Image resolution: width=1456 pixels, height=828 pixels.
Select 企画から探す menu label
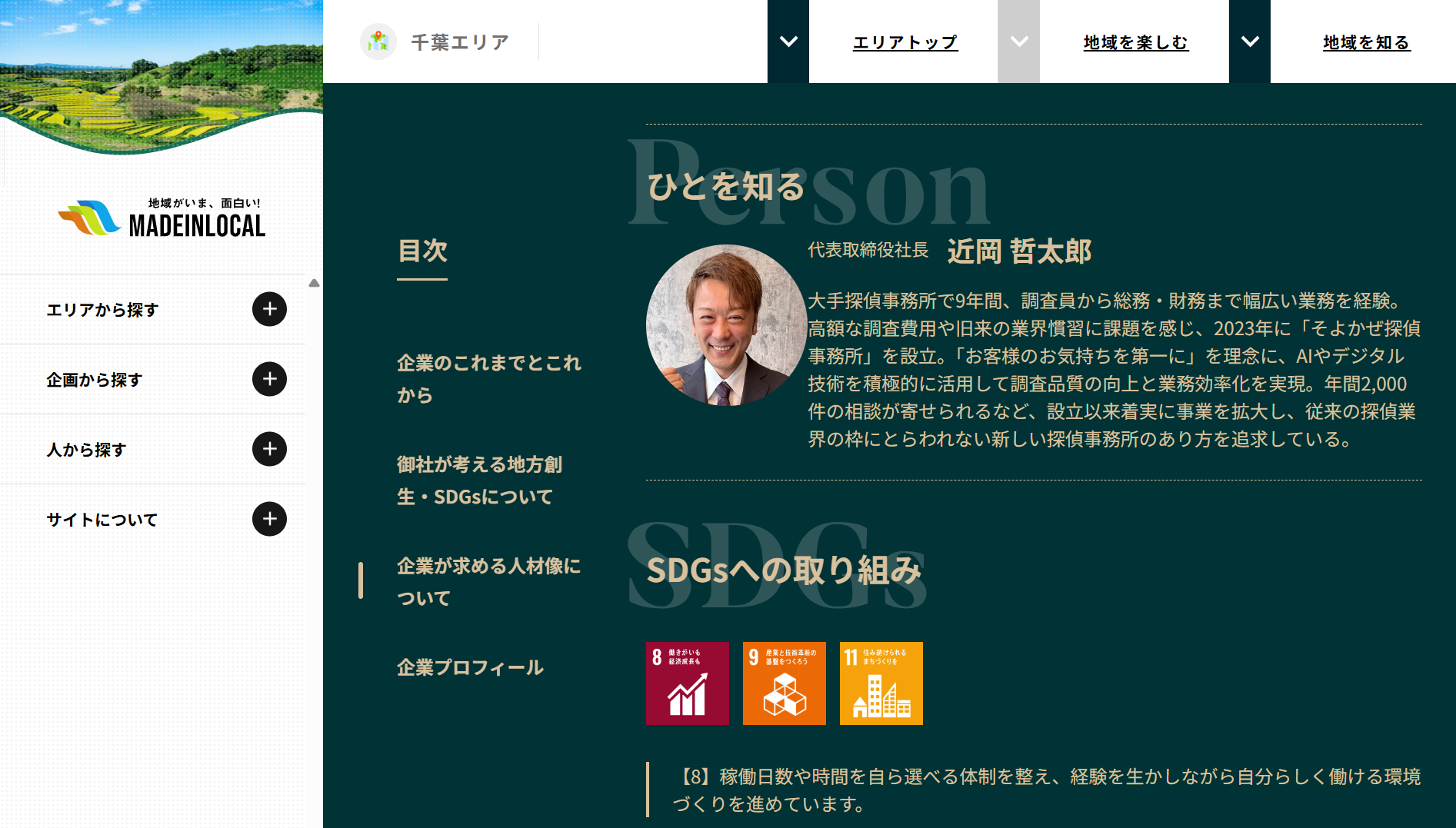pyautogui.click(x=94, y=379)
